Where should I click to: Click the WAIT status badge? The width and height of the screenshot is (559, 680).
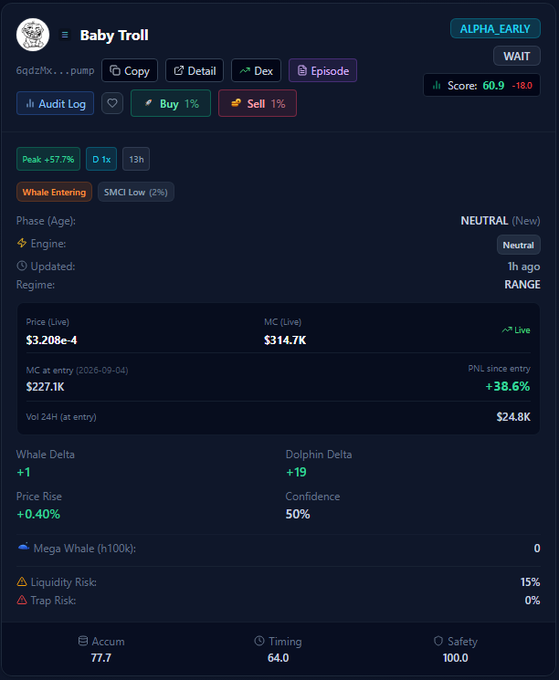pos(517,56)
